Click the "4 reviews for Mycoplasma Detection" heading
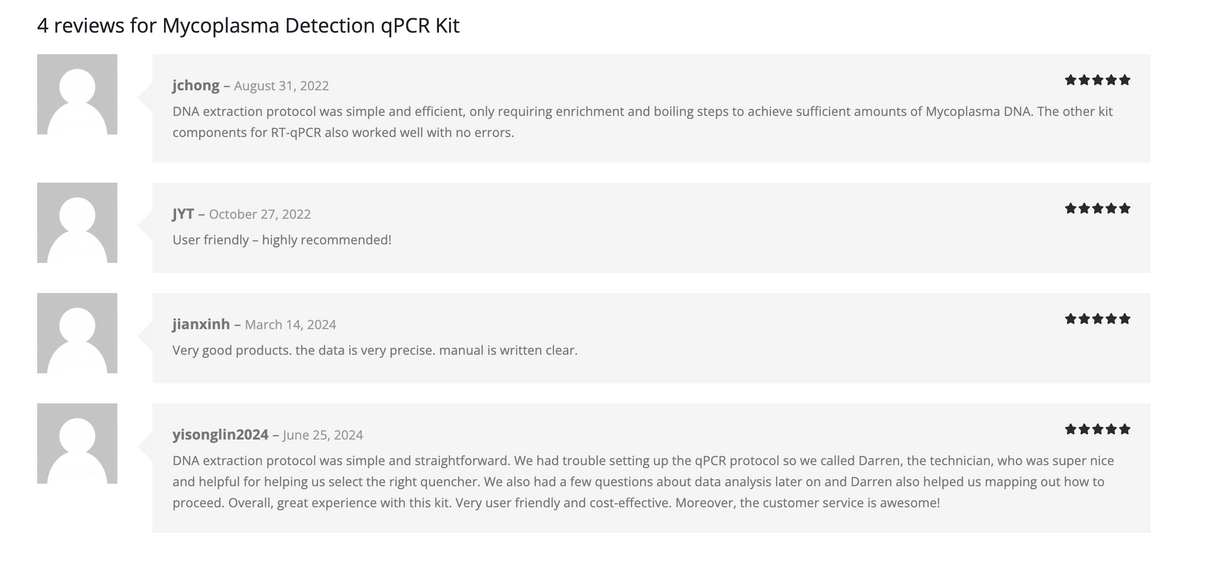 click(x=248, y=25)
